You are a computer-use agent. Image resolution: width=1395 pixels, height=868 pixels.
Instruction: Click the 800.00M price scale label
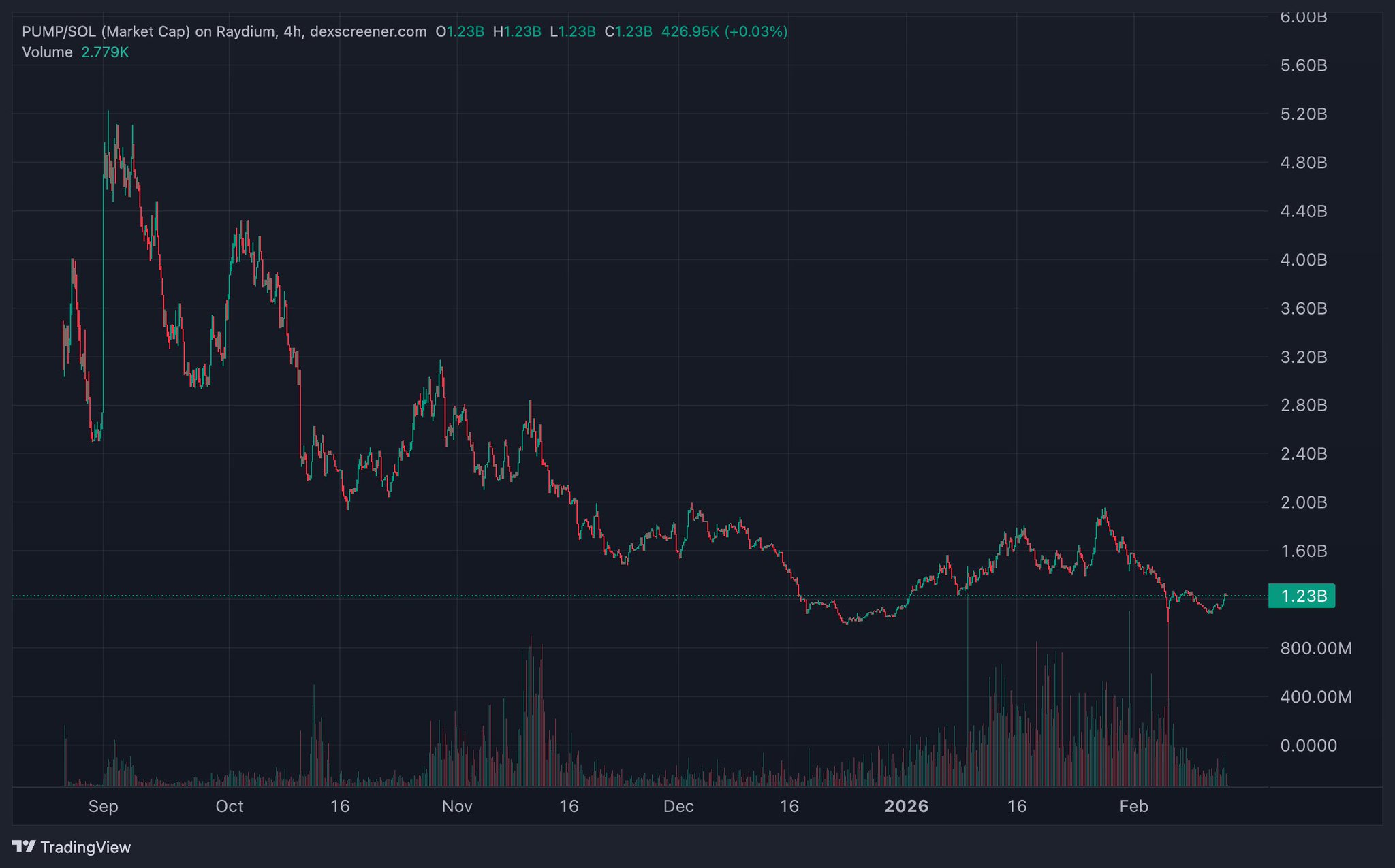pos(1315,648)
